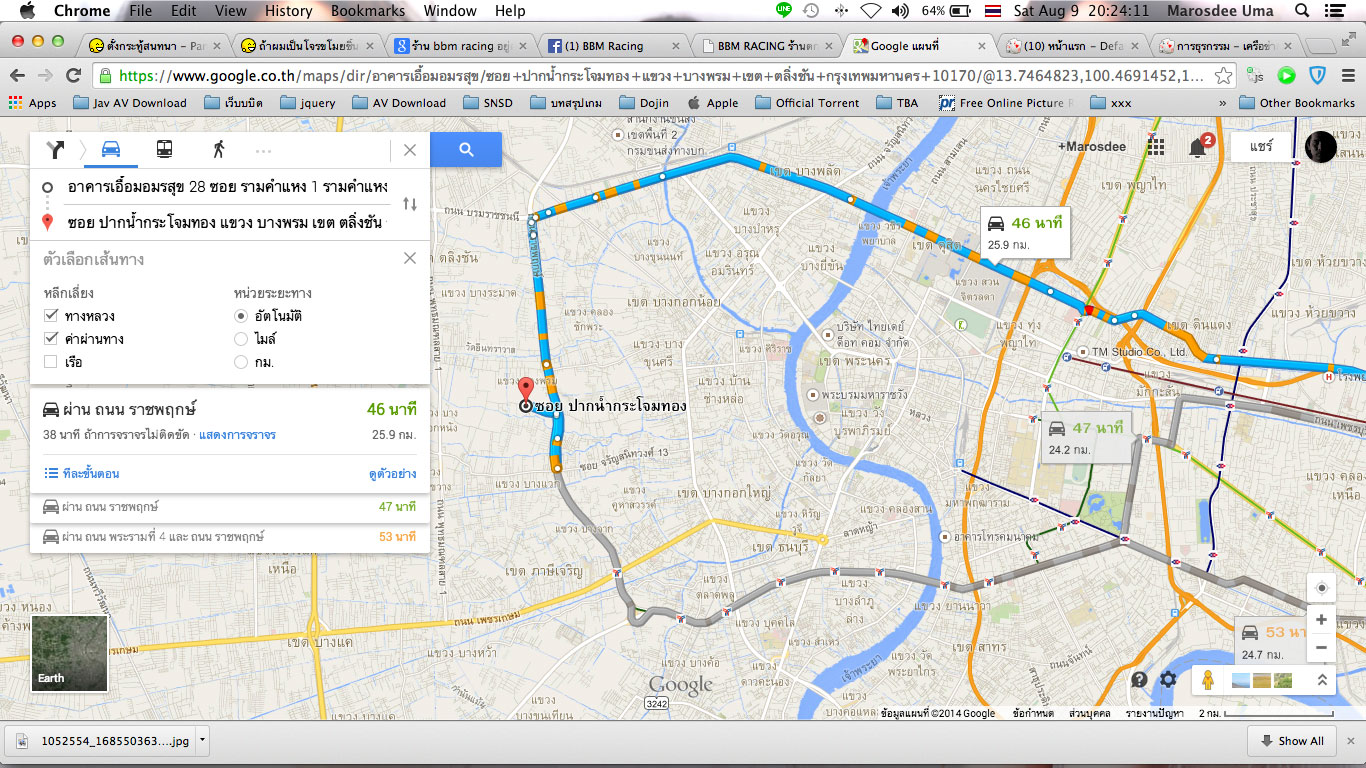Open Spotlight search in the menu bar
The image size is (1366, 768).
[1302, 11]
